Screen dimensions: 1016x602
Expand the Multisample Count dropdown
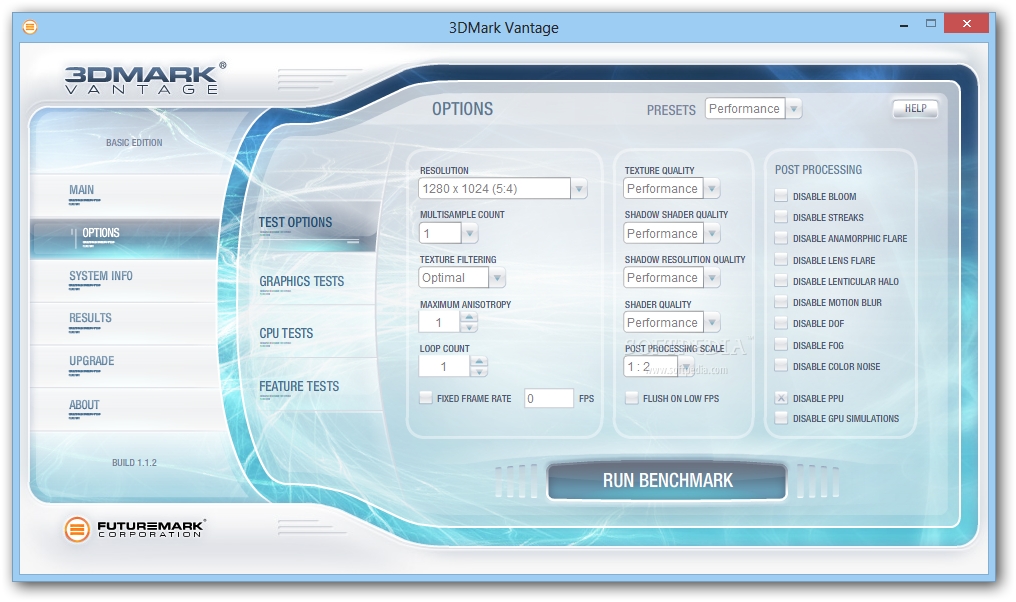[x=470, y=233]
